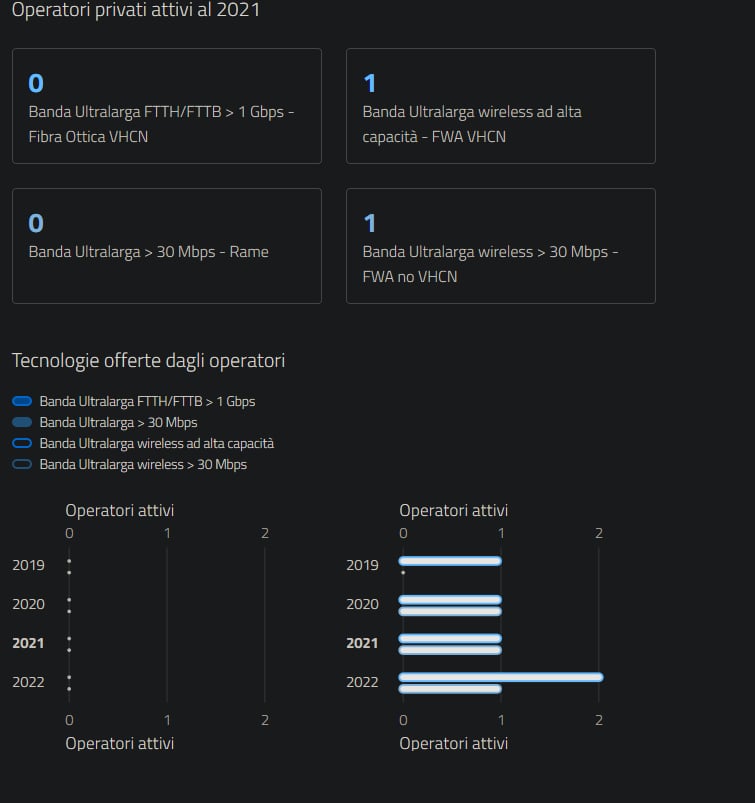Select the 2019 year label in left chart

(x=28, y=565)
